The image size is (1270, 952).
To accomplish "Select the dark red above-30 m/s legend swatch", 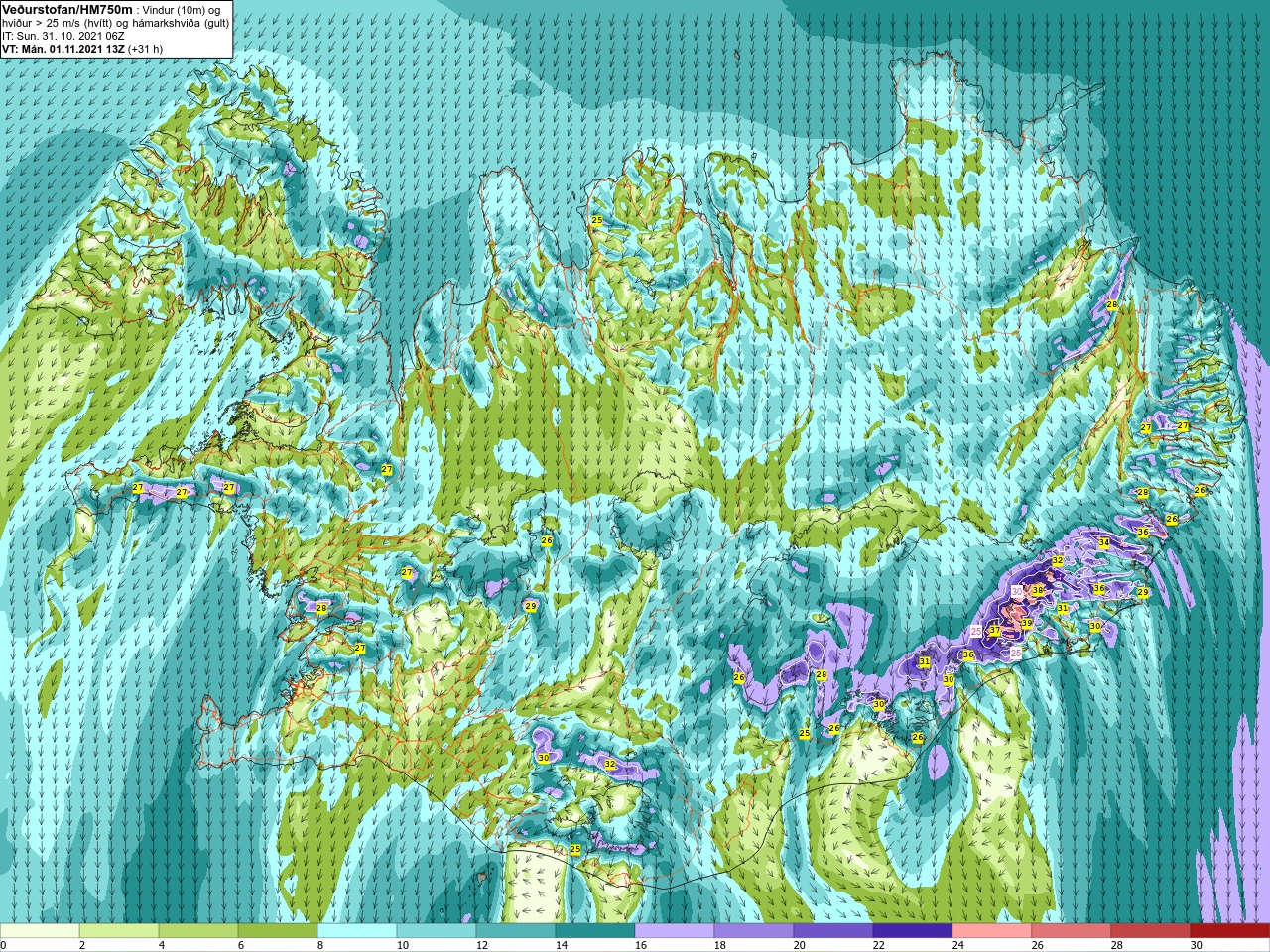I will tap(1230, 931).
